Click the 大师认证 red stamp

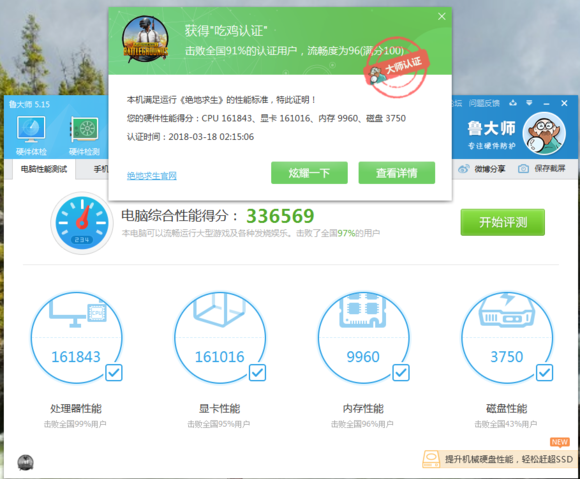point(397,67)
